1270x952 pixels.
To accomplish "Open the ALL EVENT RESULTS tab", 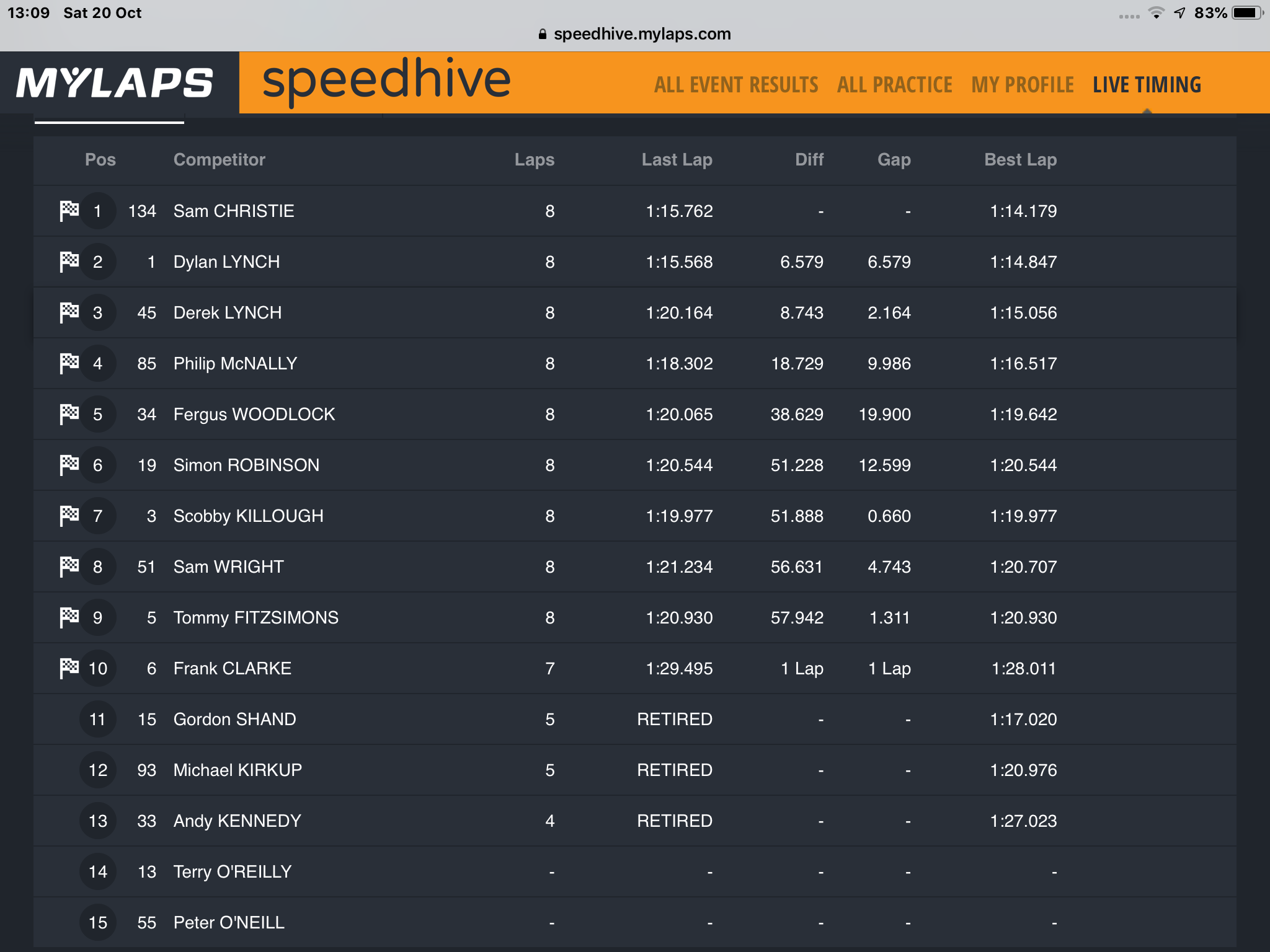I will tap(736, 85).
